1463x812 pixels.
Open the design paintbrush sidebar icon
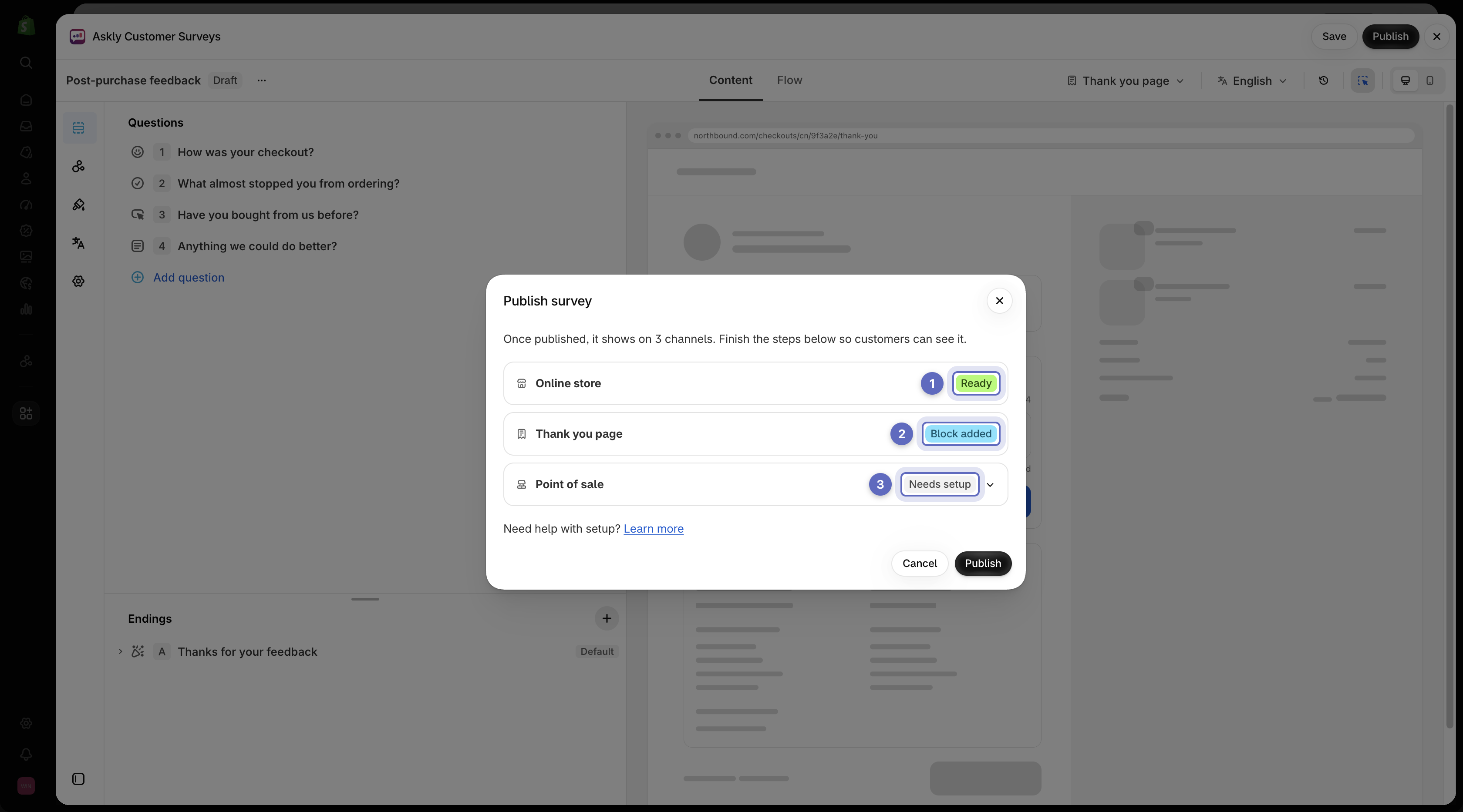79,205
